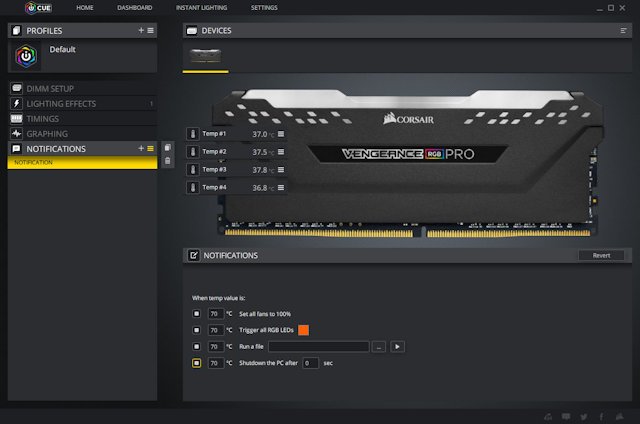Screen dimensions: 640x424
Task: Open the Devices panel menu icon
Action: click(623, 31)
